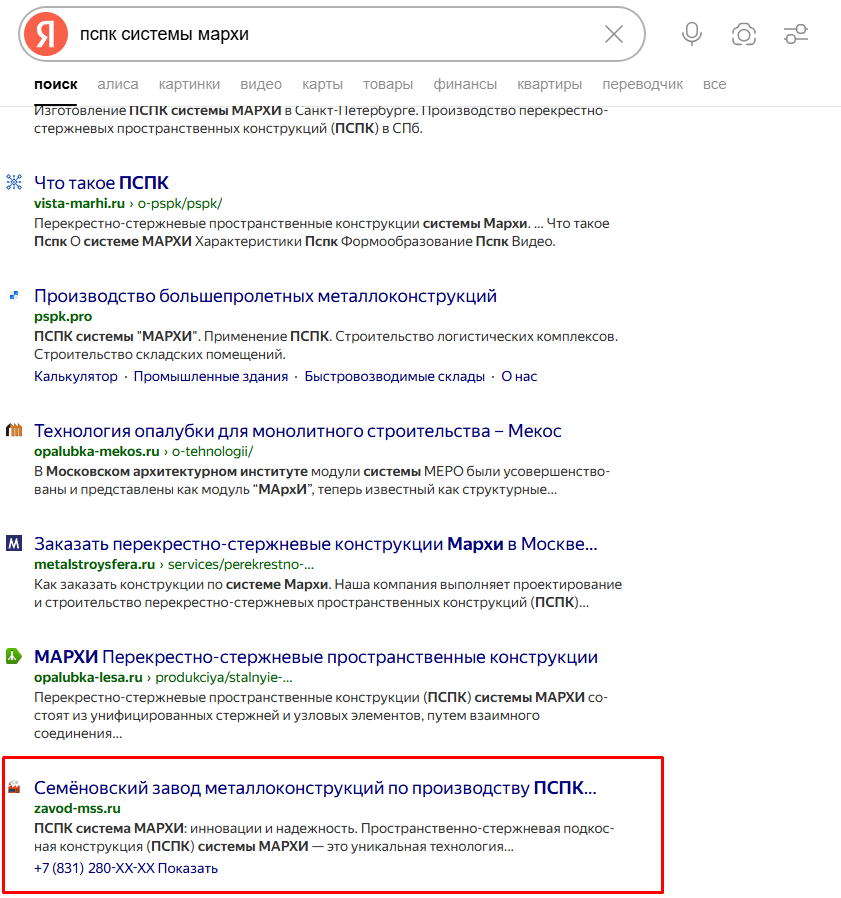Expand the "все" services tab
This screenshot has width=841, height=898.
714,84
